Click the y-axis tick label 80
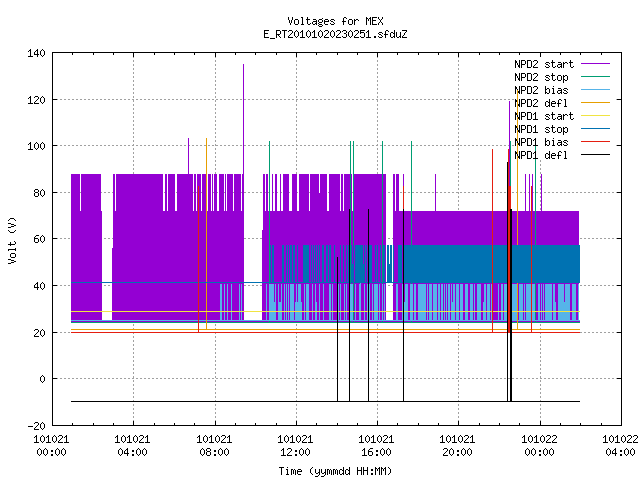Image resolution: width=640 pixels, height=480 pixels. [x=40, y=193]
